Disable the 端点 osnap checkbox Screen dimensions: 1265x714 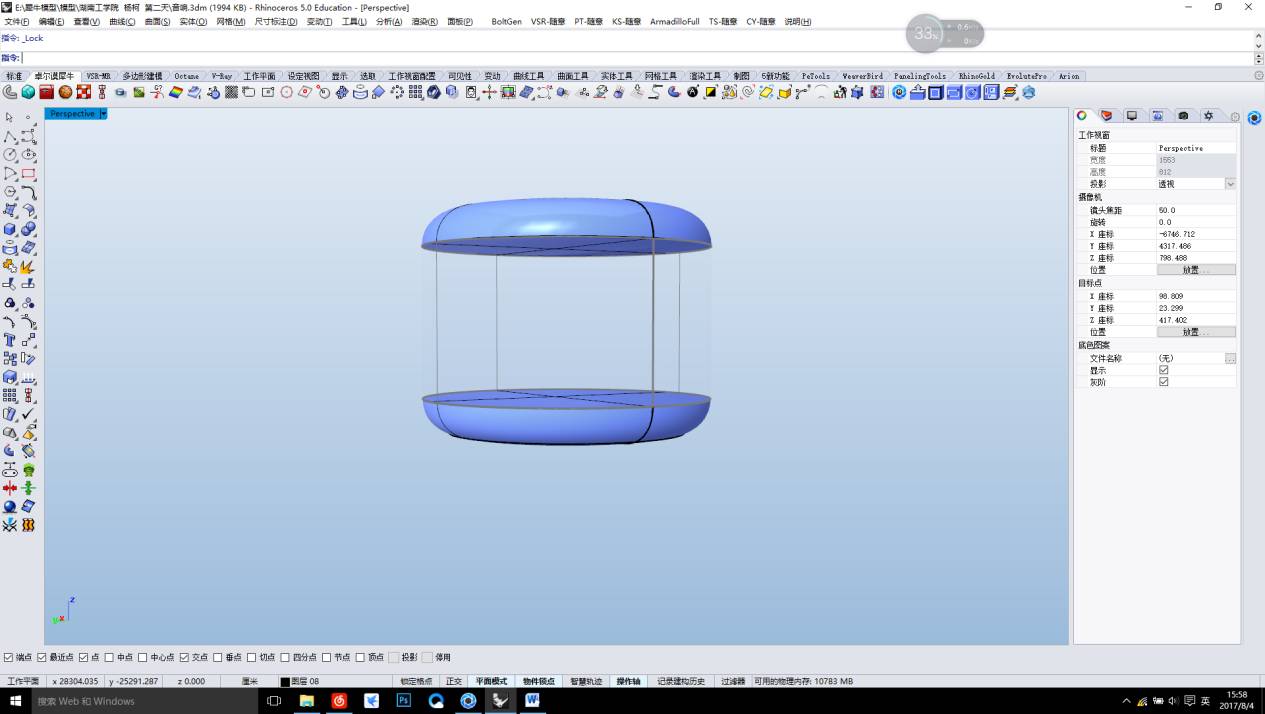tap(8, 657)
